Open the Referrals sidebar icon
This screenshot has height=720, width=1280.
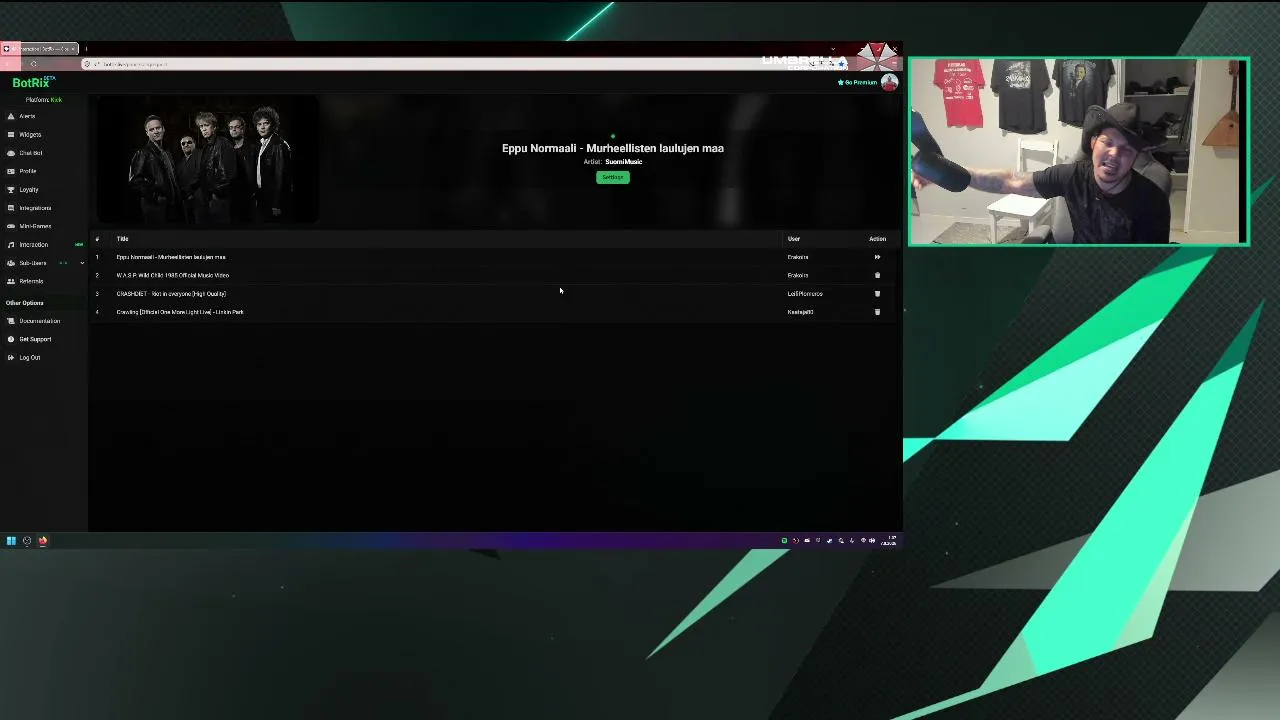tap(11, 281)
